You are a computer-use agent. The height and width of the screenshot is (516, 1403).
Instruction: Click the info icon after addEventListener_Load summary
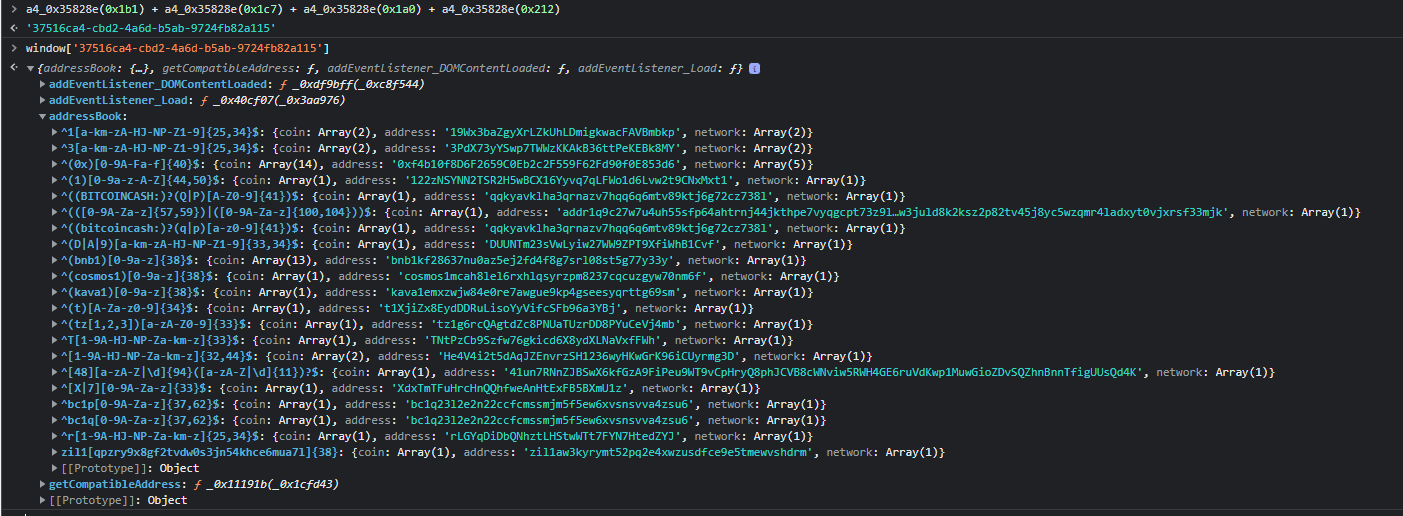(x=754, y=68)
